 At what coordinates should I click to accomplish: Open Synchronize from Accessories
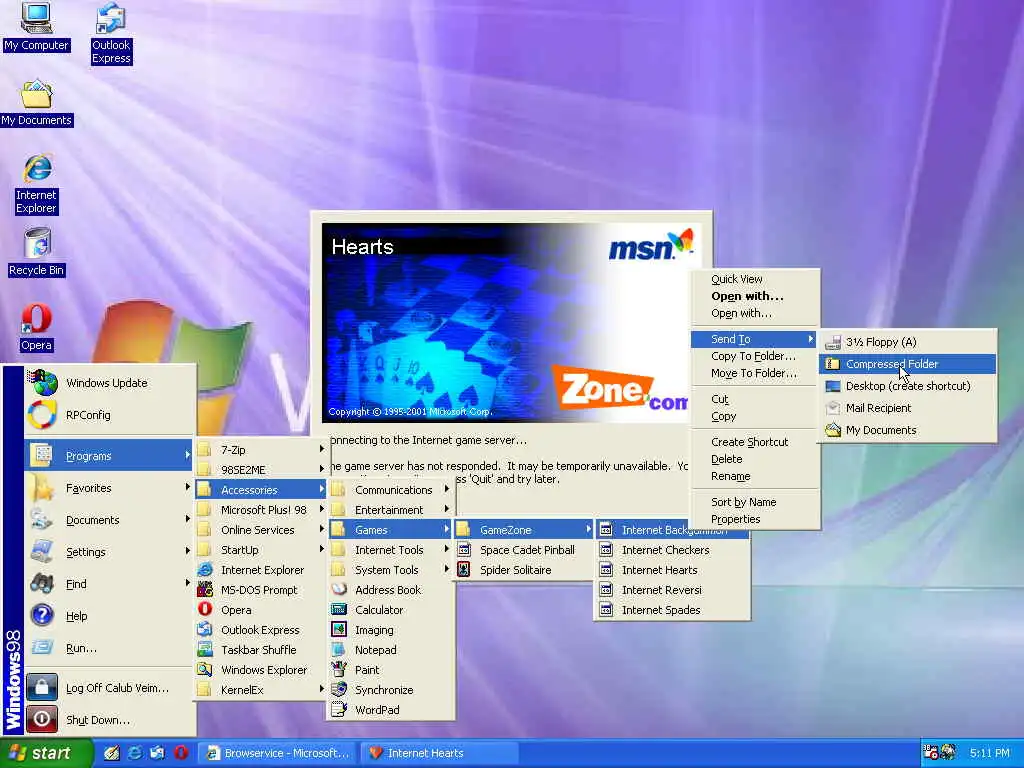[x=391, y=690]
